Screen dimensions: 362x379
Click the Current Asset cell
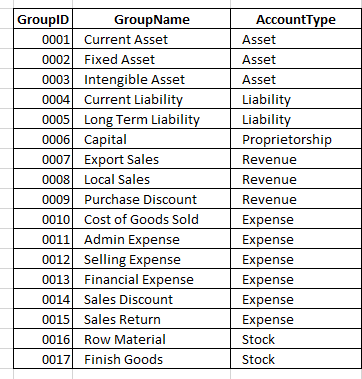(151, 39)
